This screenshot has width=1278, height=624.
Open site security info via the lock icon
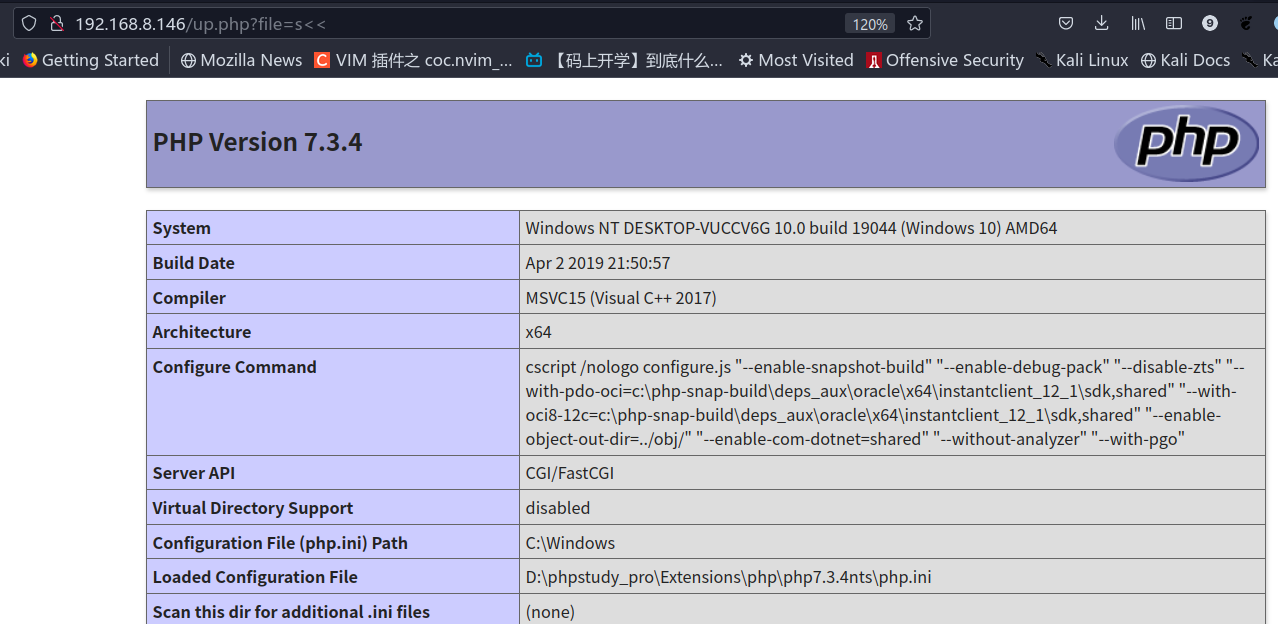[56, 23]
